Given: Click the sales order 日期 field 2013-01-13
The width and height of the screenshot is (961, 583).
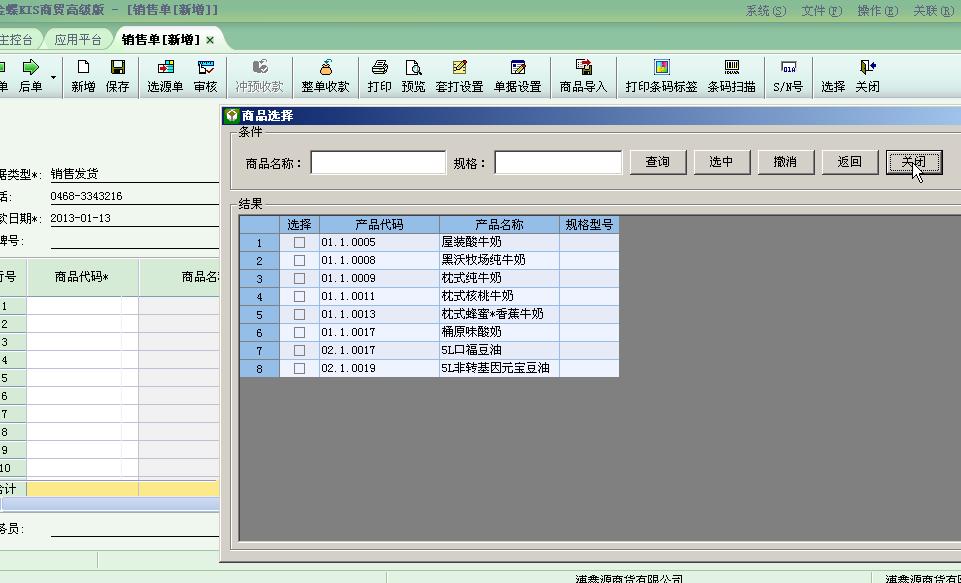Looking at the screenshot, I should [135, 218].
